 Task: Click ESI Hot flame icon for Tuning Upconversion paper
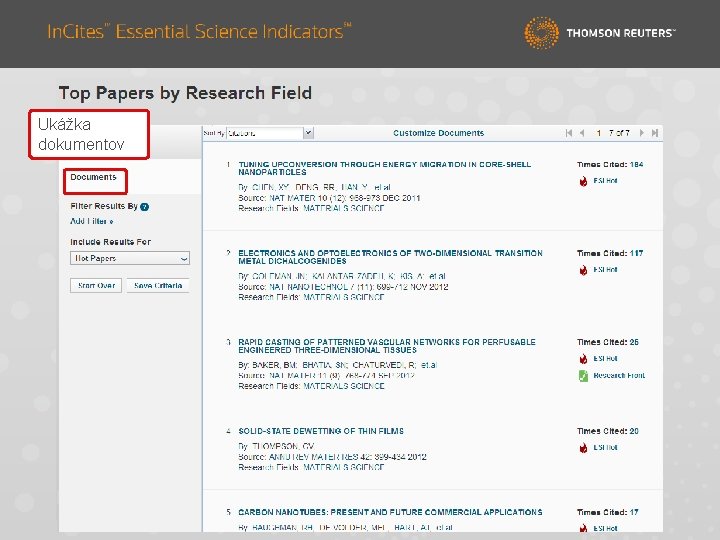click(583, 181)
